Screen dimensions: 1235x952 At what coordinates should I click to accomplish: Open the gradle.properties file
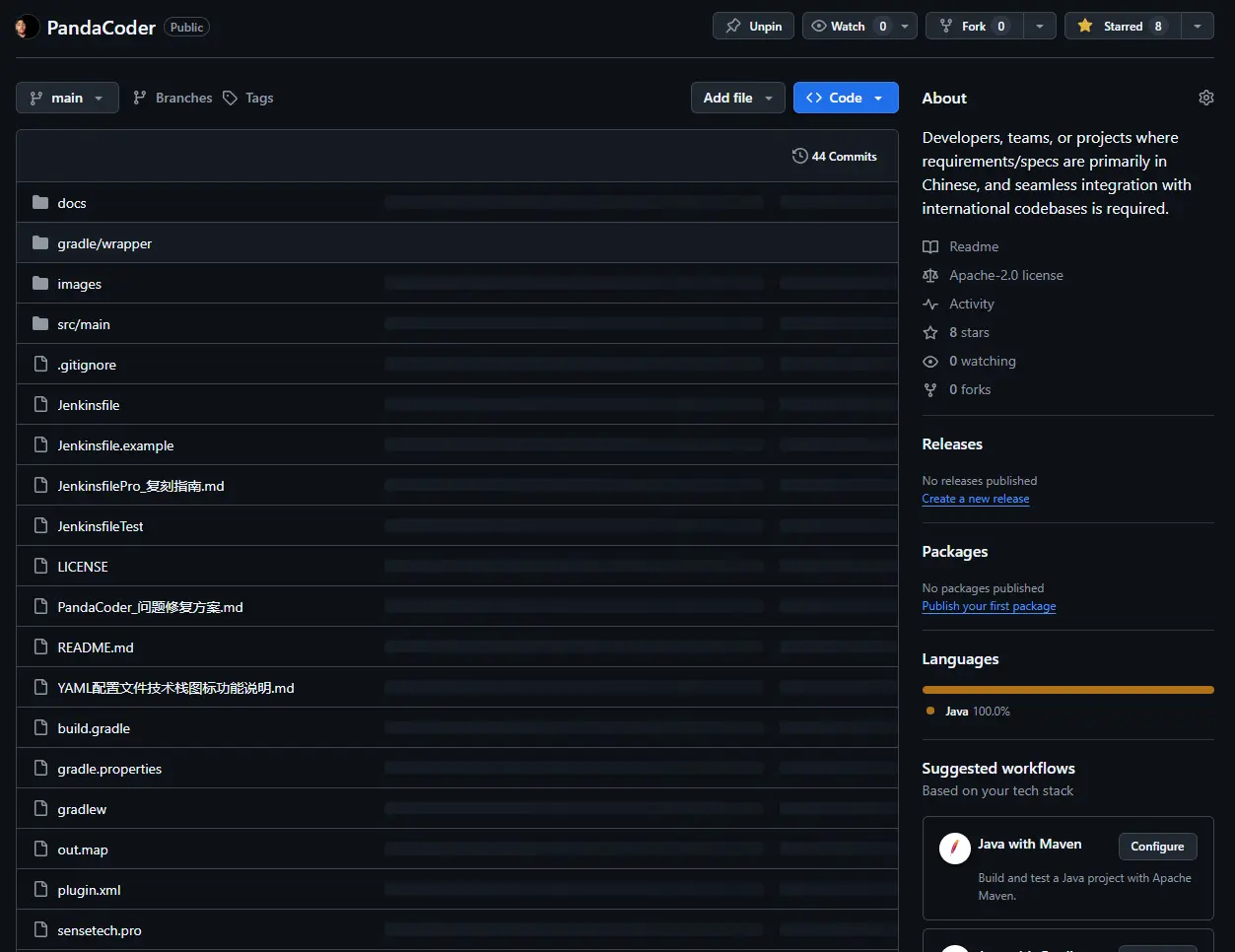(109, 769)
